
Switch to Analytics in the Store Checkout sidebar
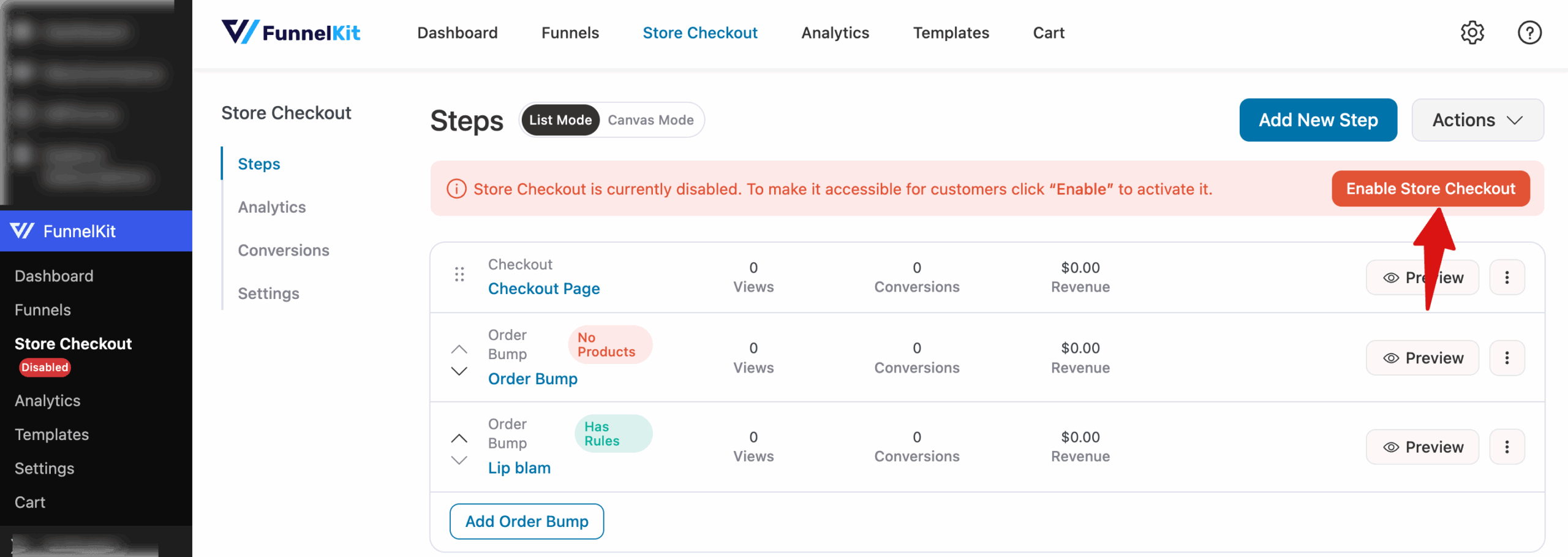tap(271, 207)
